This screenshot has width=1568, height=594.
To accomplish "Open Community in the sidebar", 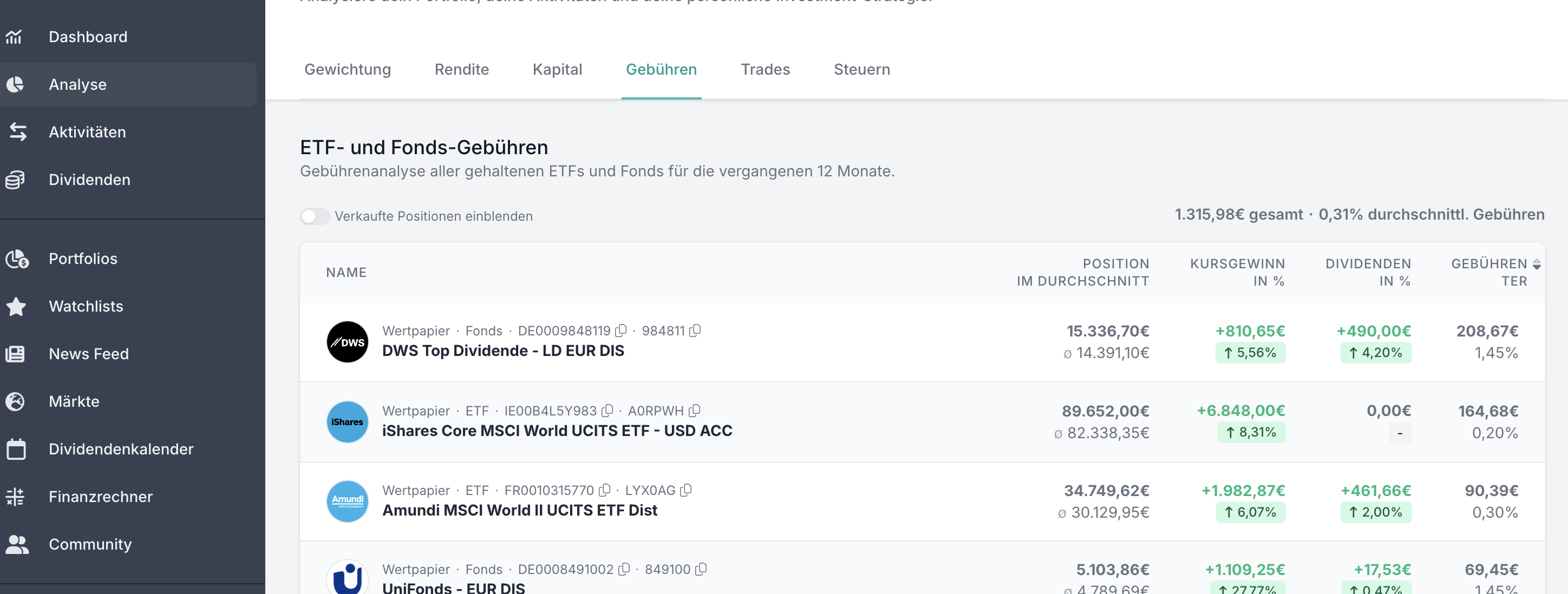I will click(89, 544).
